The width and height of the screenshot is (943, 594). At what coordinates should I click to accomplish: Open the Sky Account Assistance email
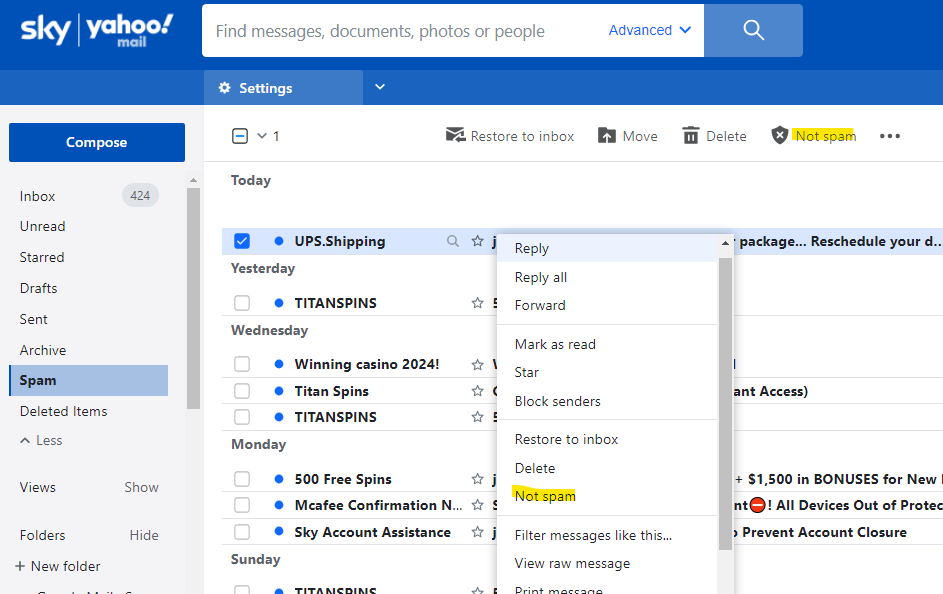(372, 532)
